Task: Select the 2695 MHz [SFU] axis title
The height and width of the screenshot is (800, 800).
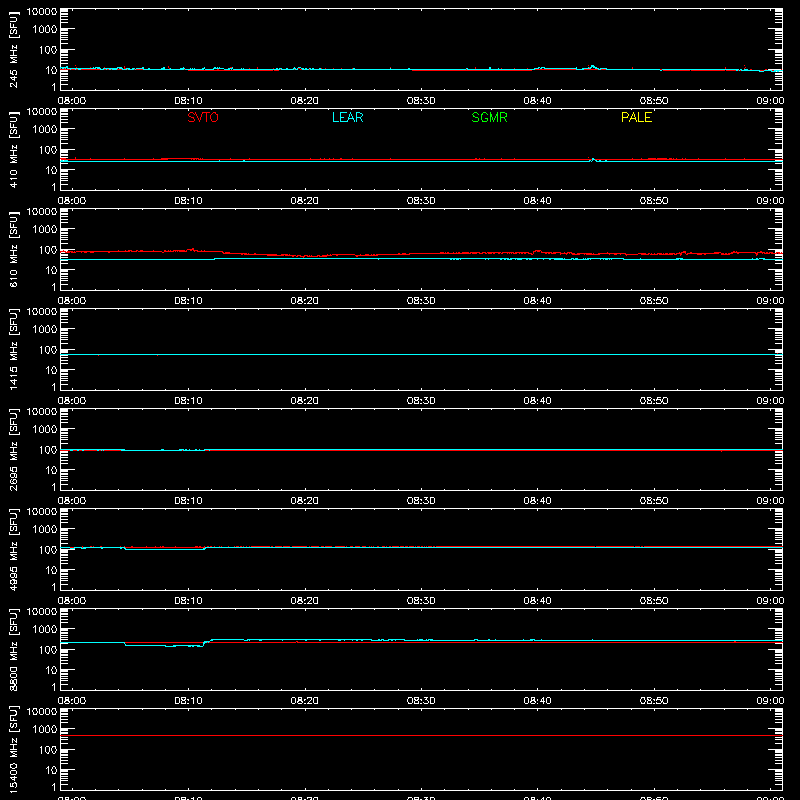Action: 13,450
